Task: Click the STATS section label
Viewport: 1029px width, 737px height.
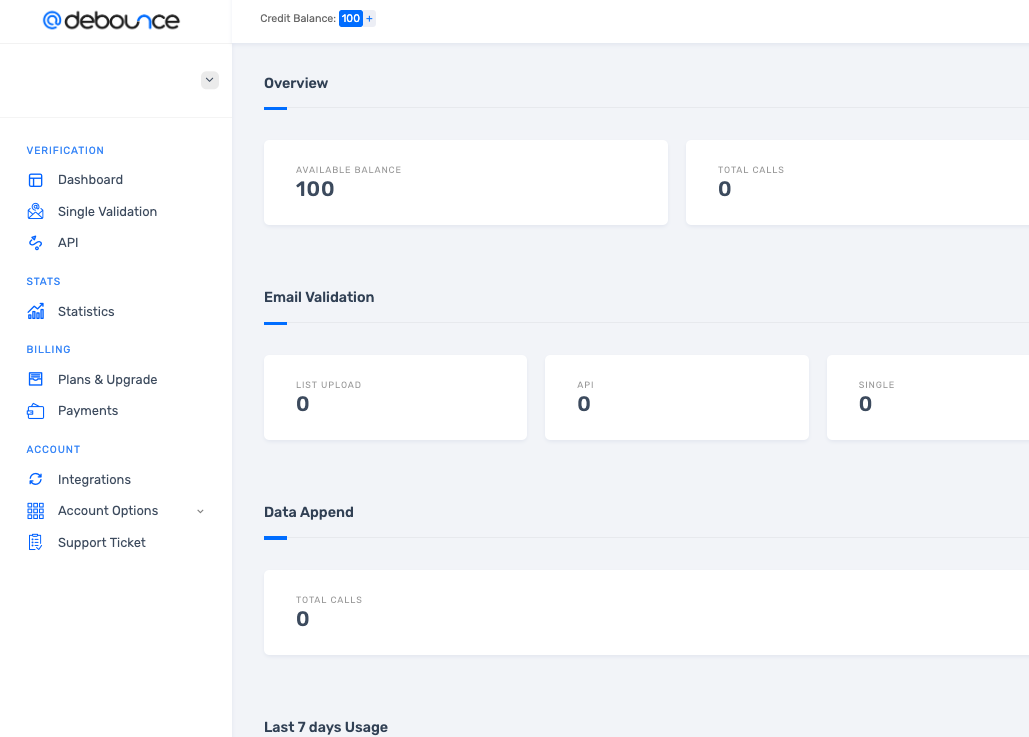Action: point(43,282)
